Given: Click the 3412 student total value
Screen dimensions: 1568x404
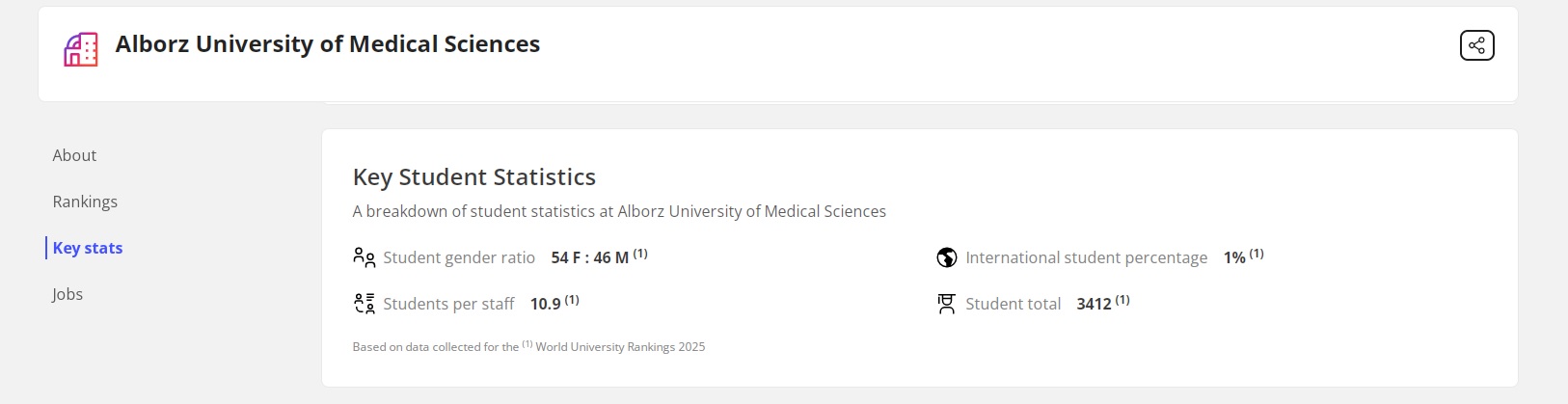Looking at the screenshot, I should tap(1095, 304).
